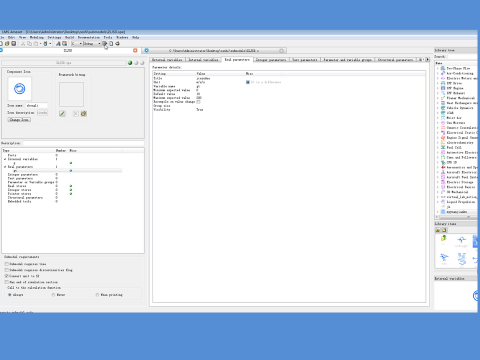Collapse the Real parameters tree node

click(x=5, y=167)
